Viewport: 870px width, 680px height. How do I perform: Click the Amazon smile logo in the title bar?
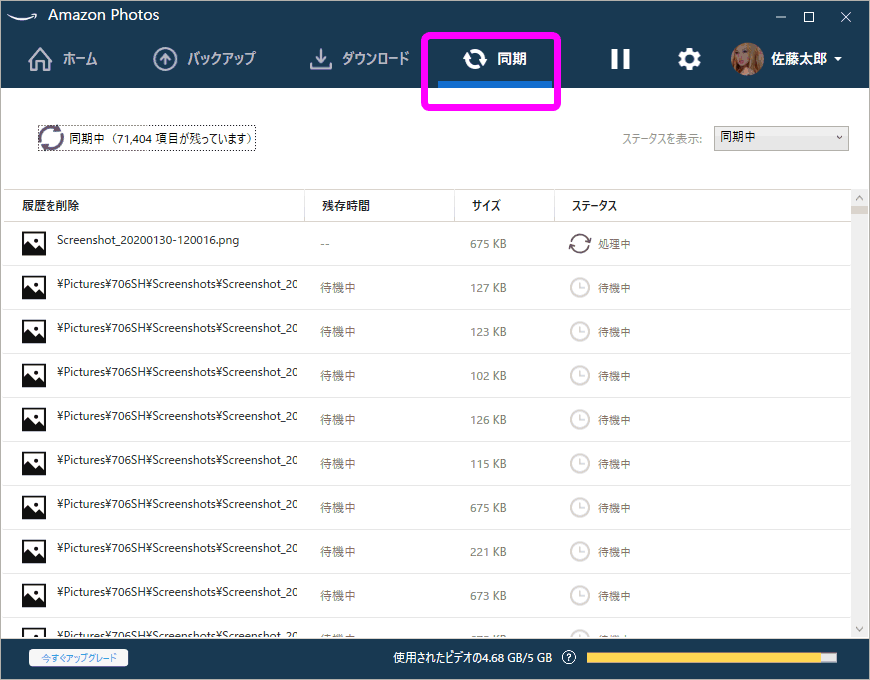point(22,16)
